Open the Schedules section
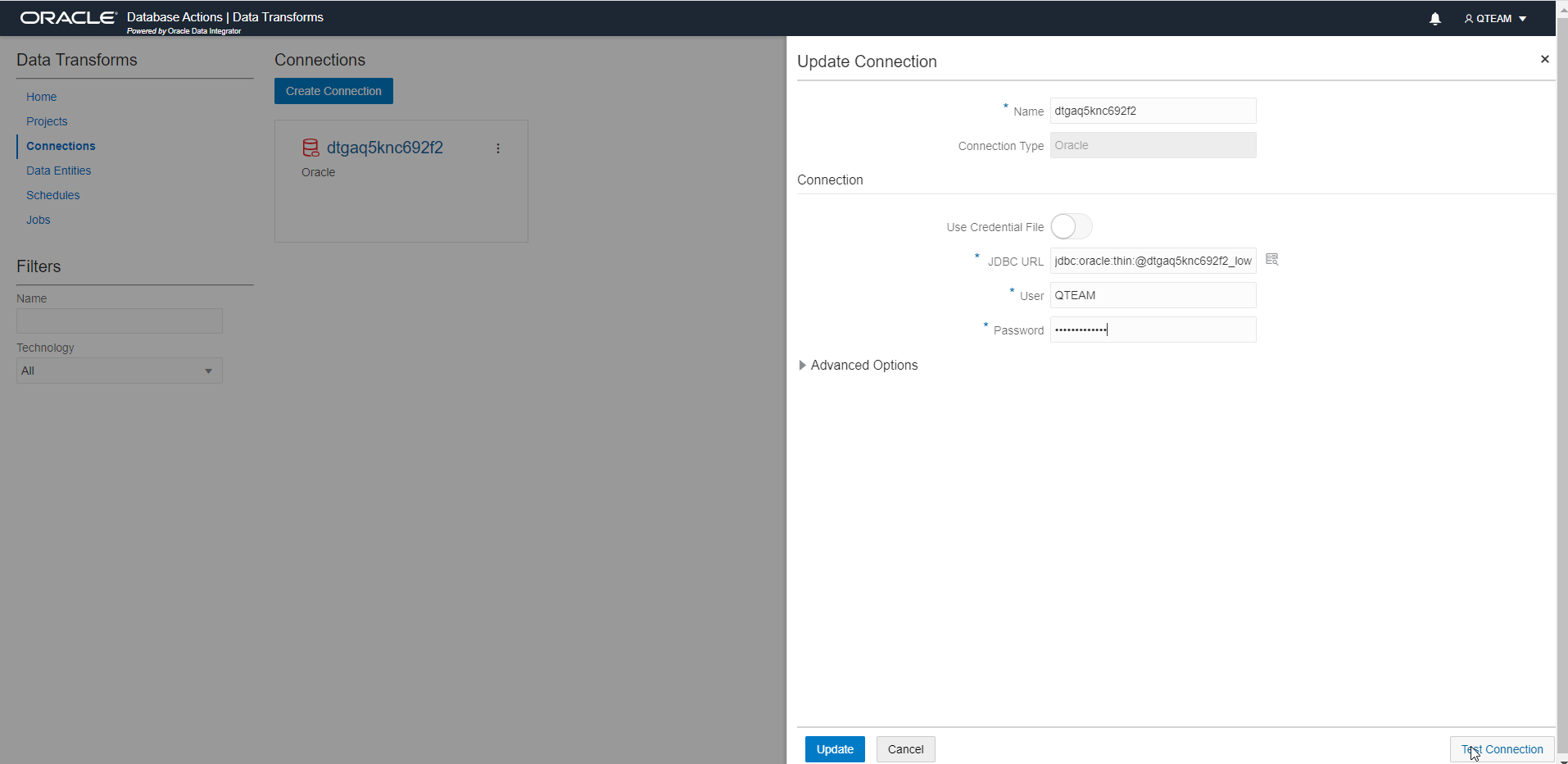Image resolution: width=1568 pixels, height=764 pixels. click(x=53, y=195)
